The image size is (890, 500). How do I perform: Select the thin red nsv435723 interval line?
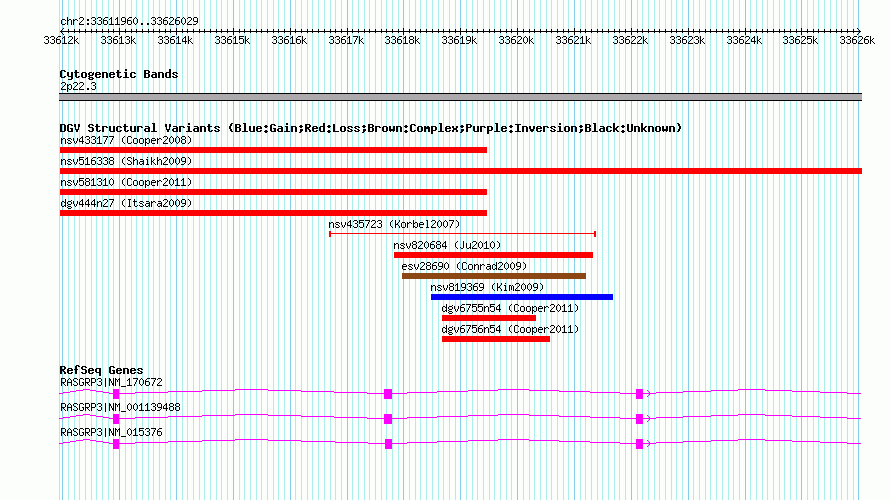pyautogui.click(x=462, y=234)
